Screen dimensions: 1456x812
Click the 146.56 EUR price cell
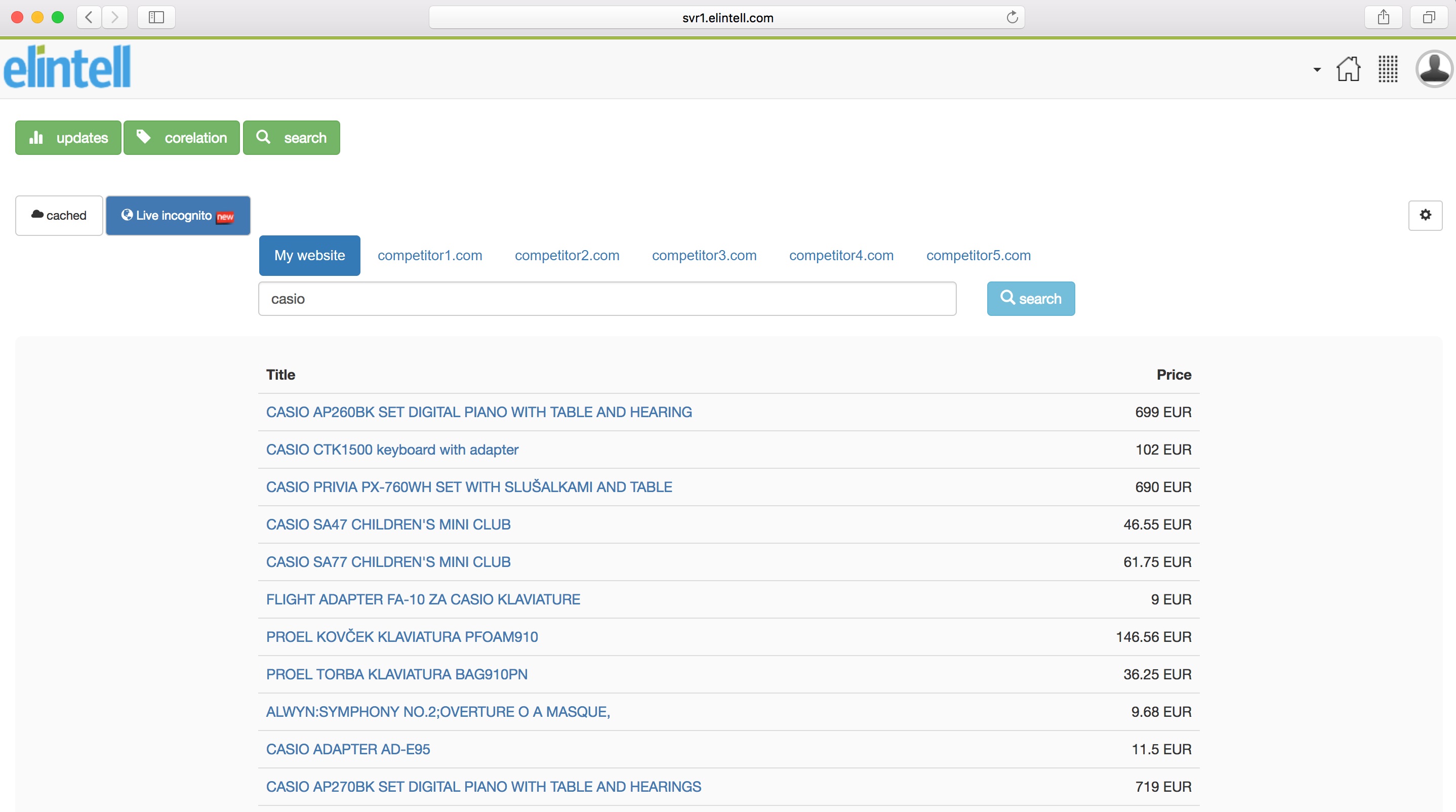coord(1153,636)
